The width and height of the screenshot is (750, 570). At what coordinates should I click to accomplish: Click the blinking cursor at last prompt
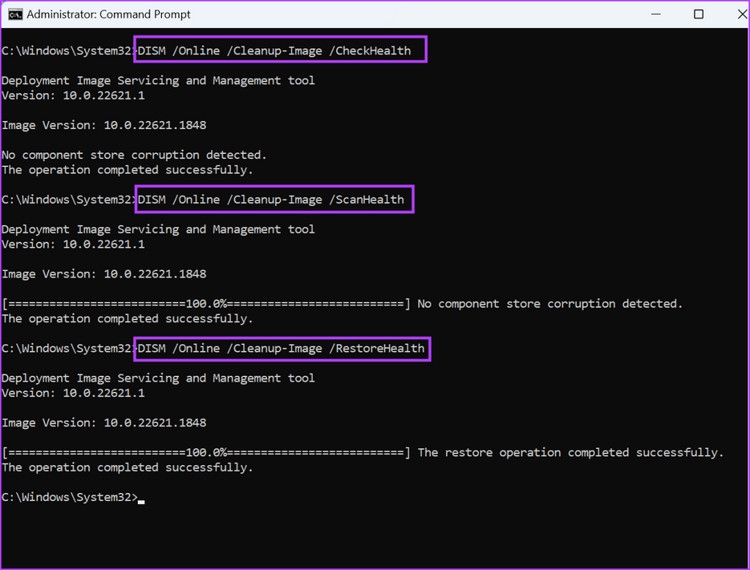point(141,501)
